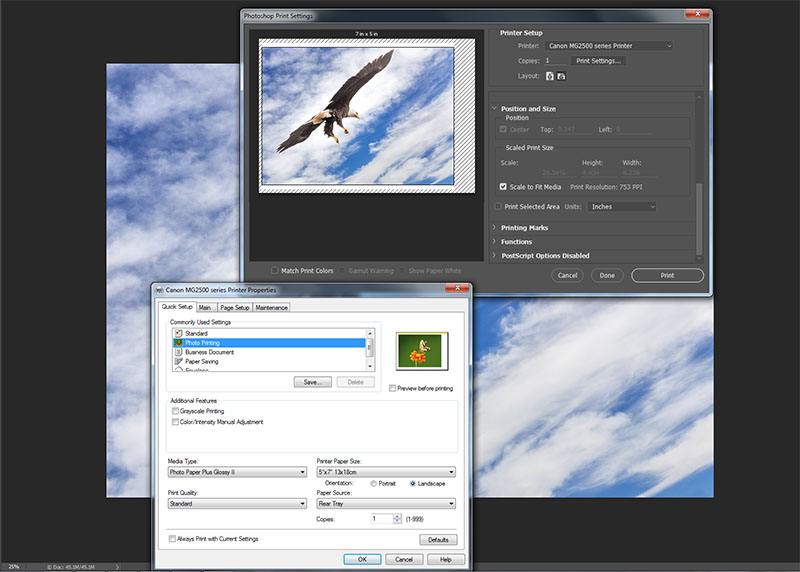
Task: Click the eagle print preview image
Action: (x=356, y=115)
